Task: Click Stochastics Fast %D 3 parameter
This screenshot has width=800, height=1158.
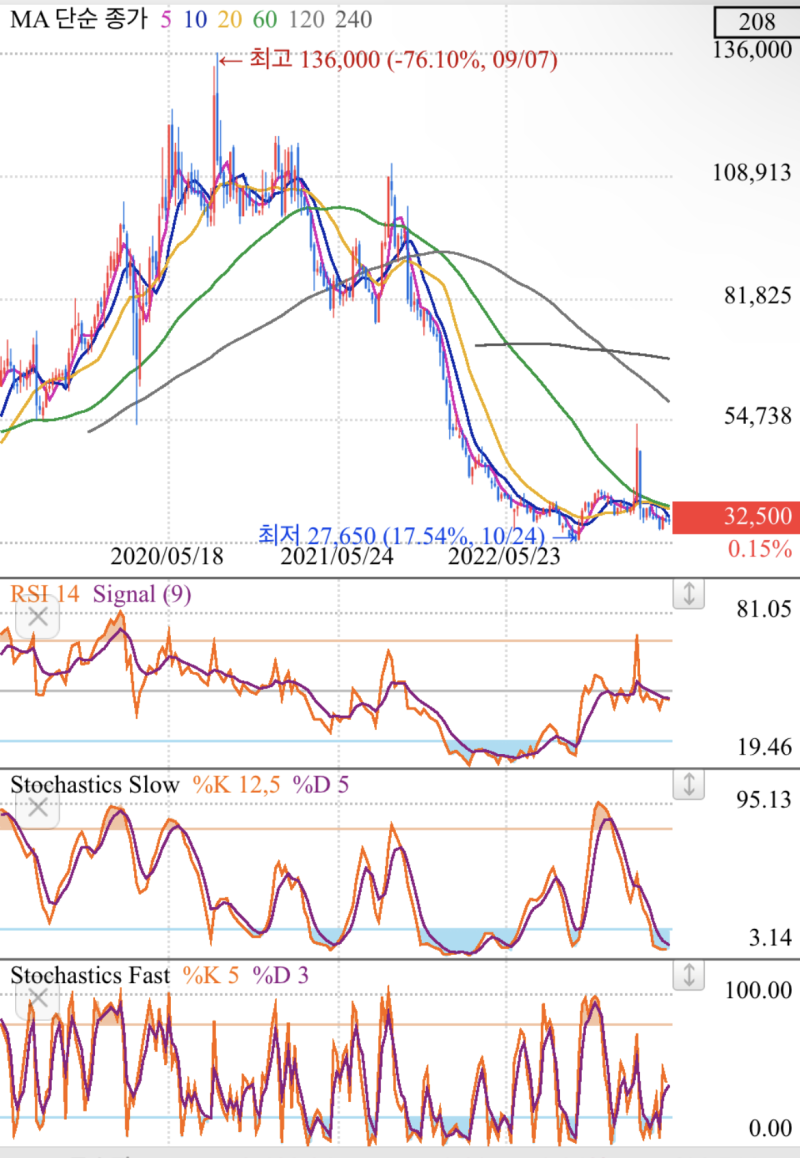Action: (281, 975)
